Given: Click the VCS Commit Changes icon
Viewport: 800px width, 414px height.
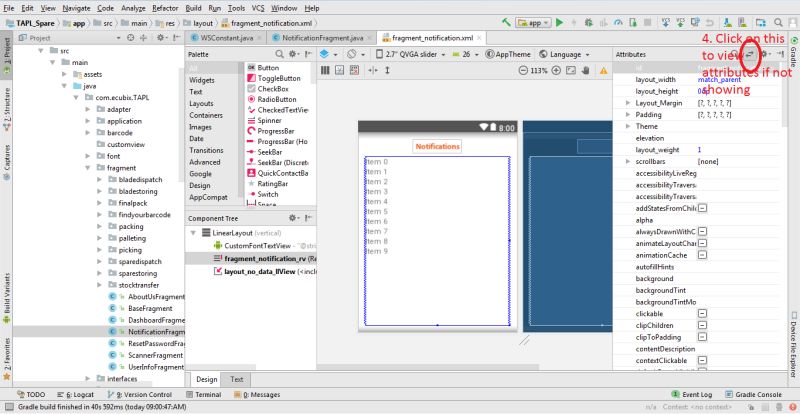Looking at the screenshot, I should (681, 23).
